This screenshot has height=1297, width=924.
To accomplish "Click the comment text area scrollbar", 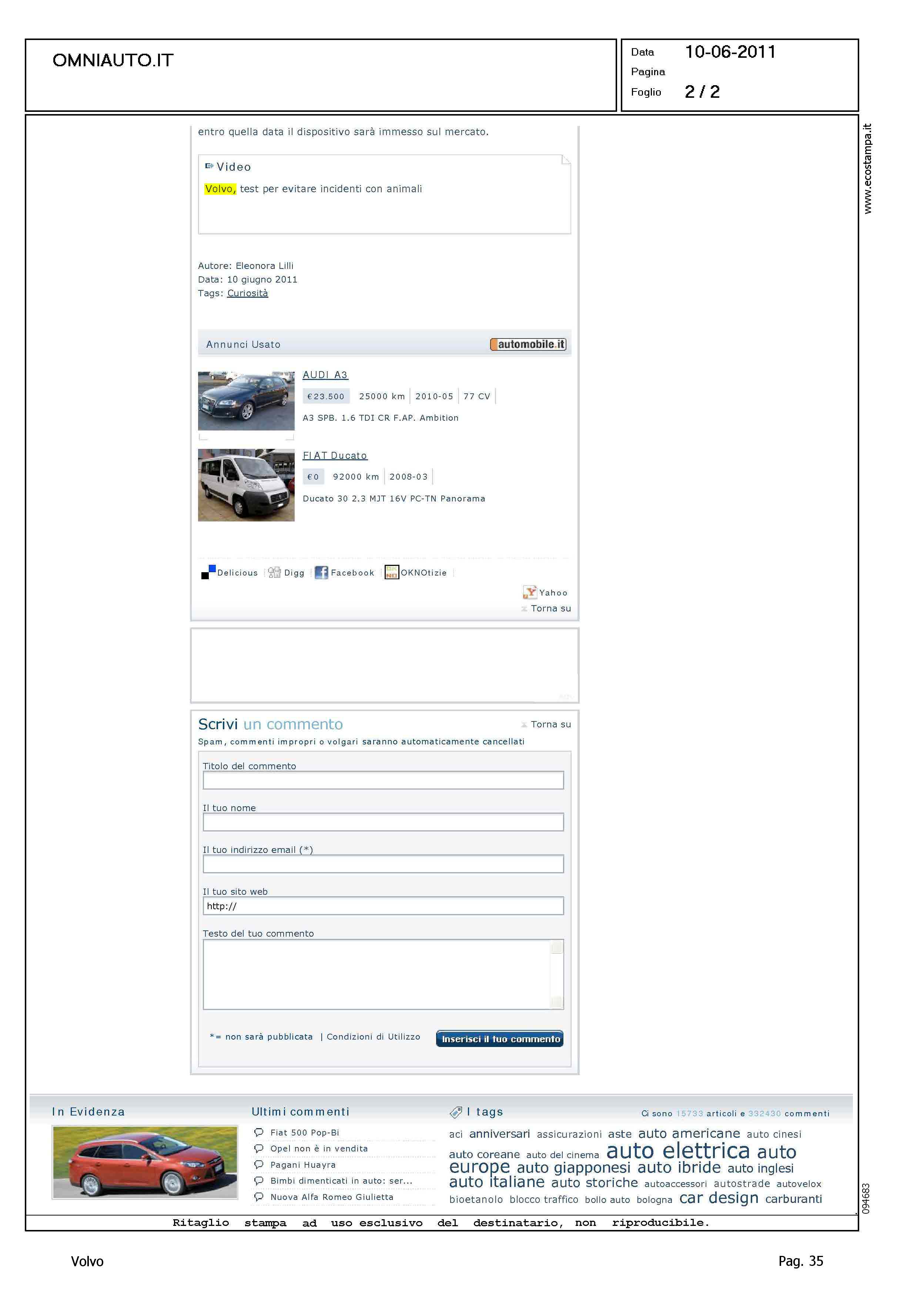I will point(556,974).
